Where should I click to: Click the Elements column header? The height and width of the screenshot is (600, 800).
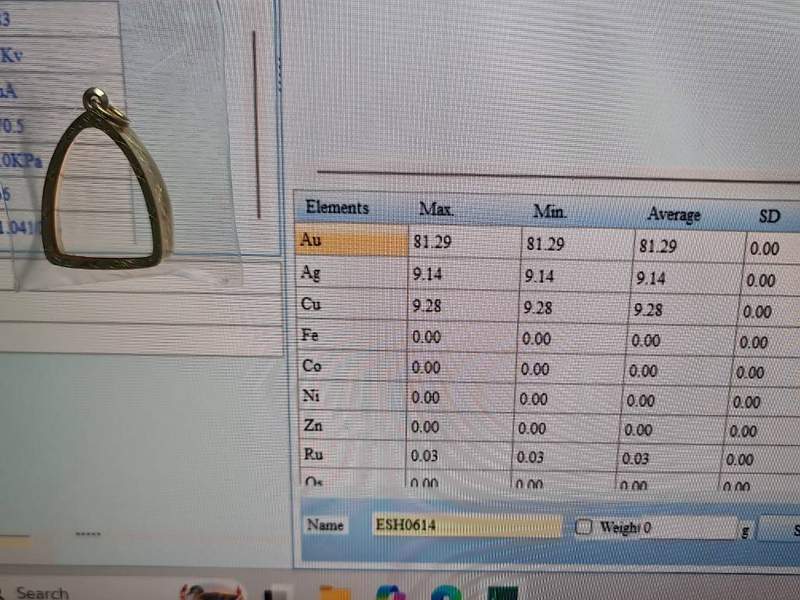pyautogui.click(x=337, y=208)
